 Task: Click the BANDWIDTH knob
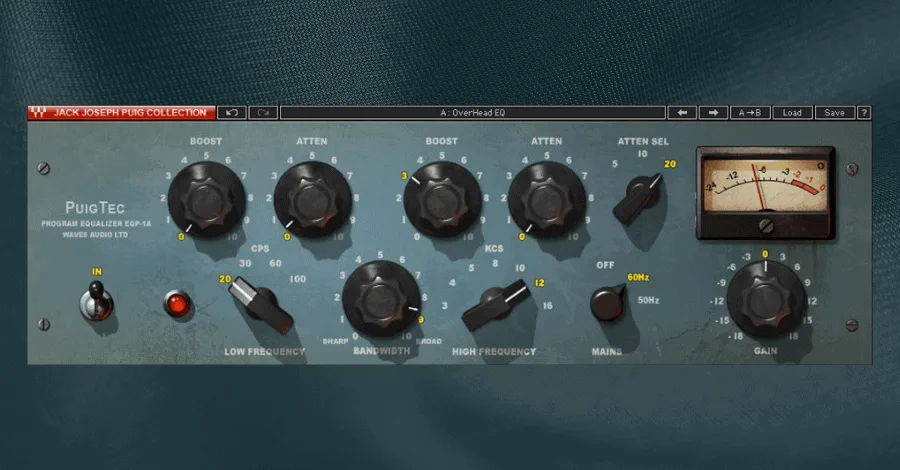tap(382, 299)
